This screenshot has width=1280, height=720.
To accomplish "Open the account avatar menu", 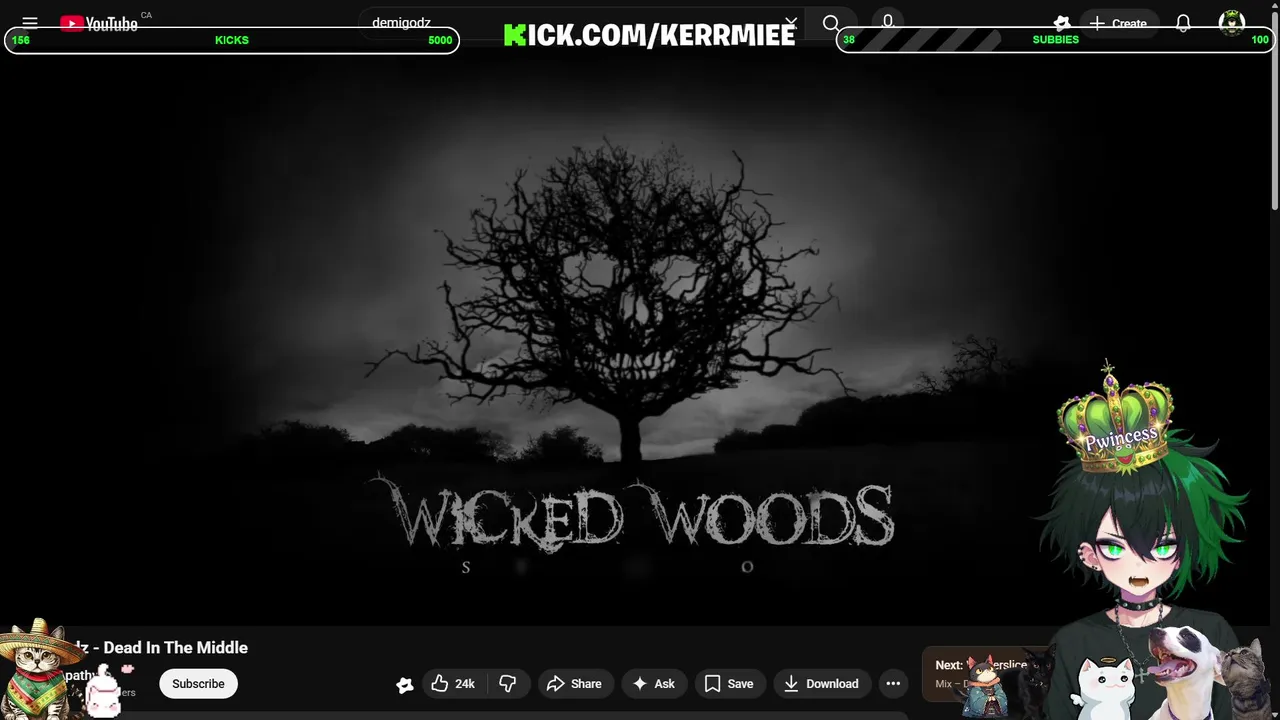I will tap(1232, 23).
